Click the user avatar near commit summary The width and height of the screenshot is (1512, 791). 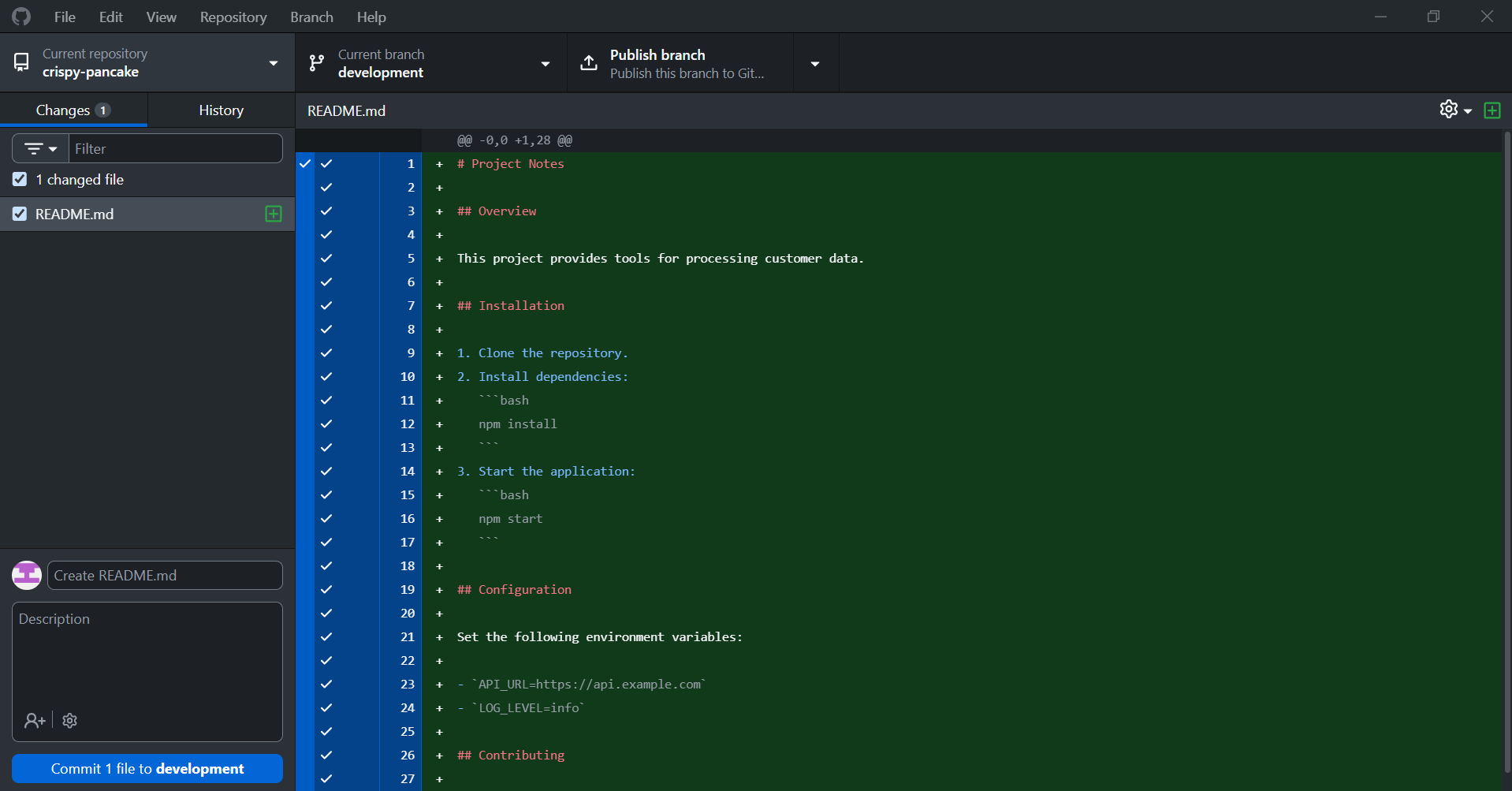click(x=27, y=575)
